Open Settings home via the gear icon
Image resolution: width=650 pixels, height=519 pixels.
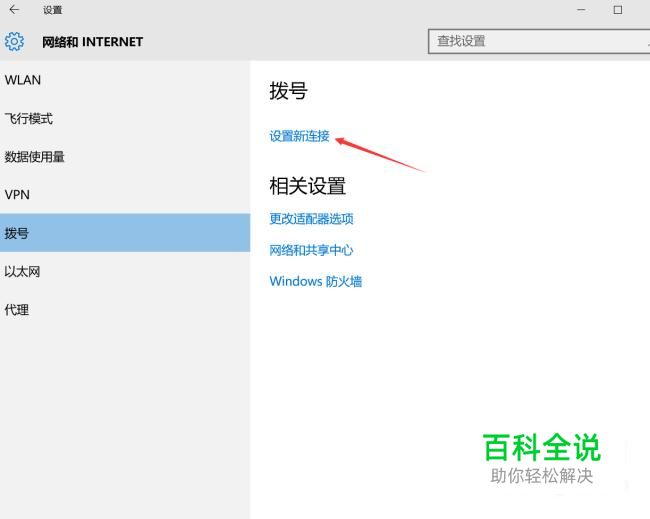click(x=14, y=41)
